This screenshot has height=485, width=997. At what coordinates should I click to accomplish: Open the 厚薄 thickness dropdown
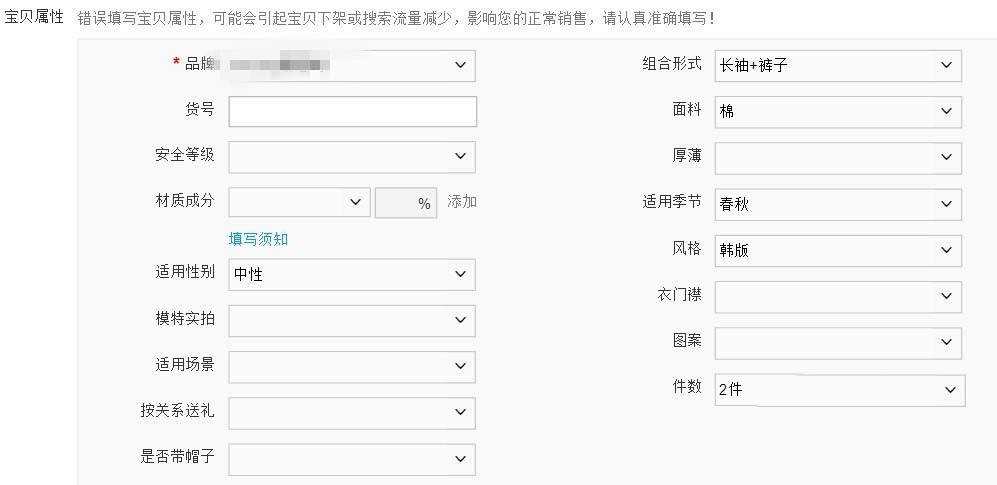[838, 158]
